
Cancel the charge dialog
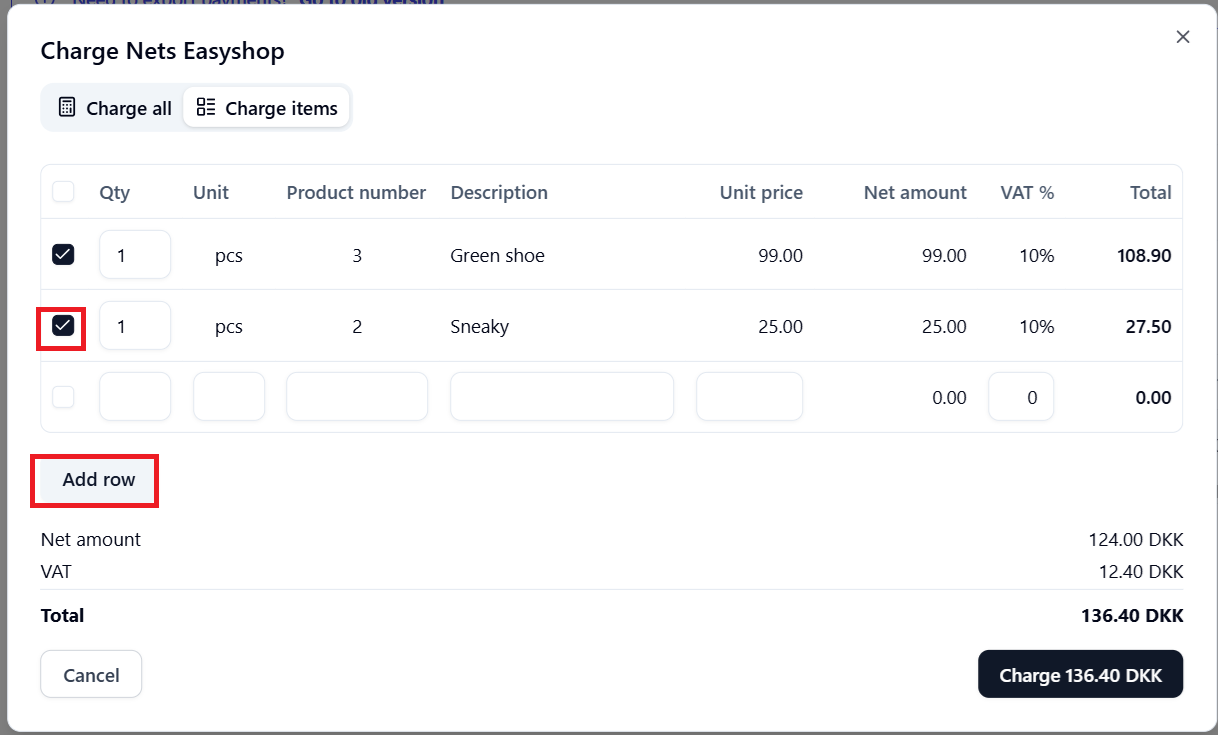coord(91,675)
